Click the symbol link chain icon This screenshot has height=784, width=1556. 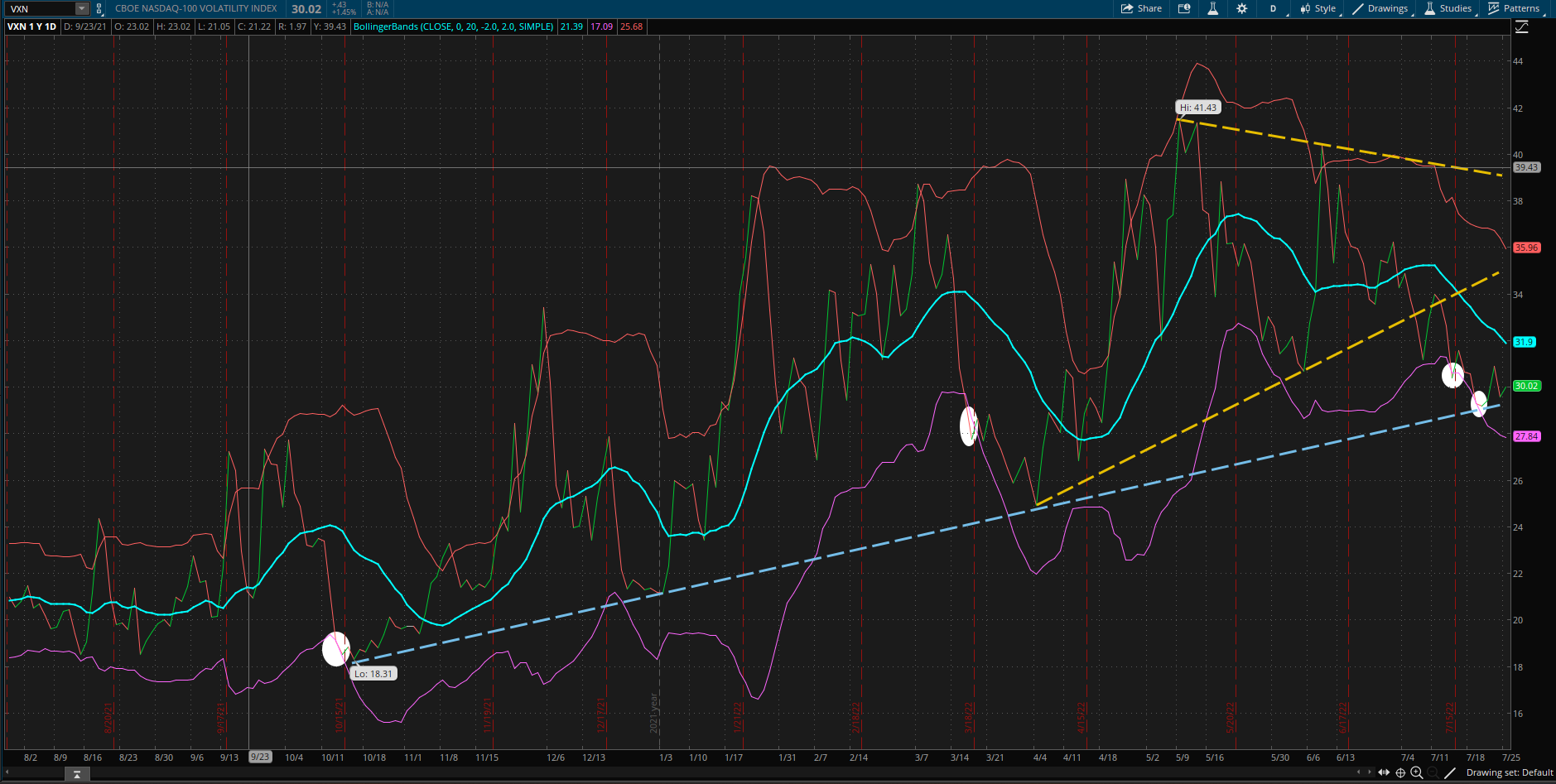(x=99, y=8)
